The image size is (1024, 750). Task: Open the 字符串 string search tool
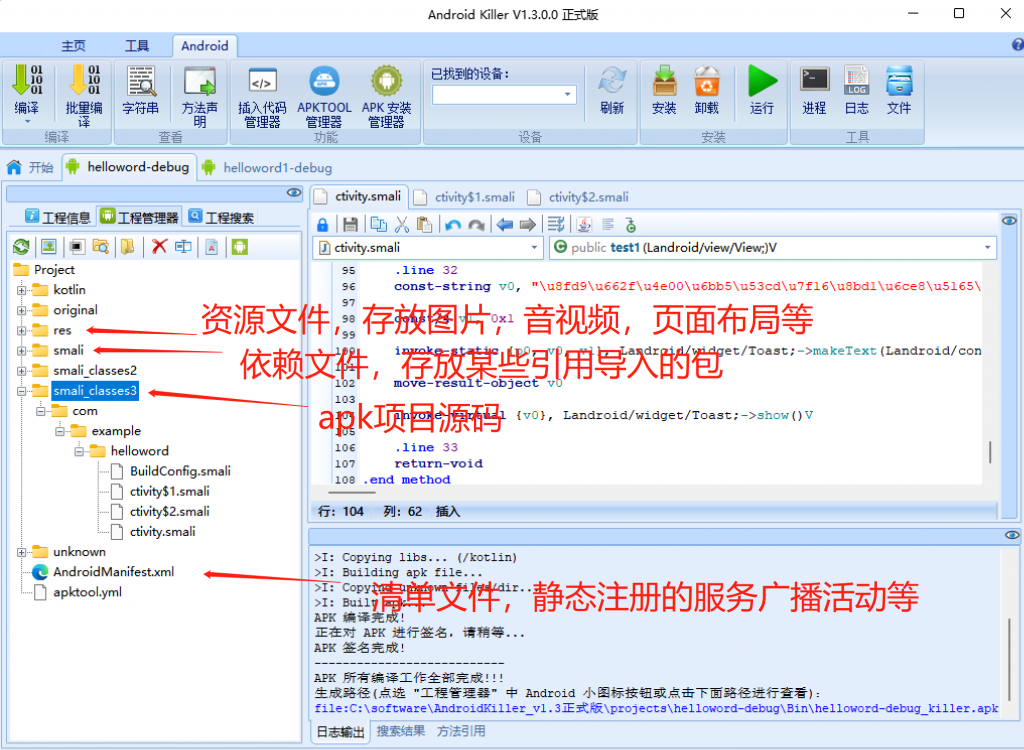140,90
